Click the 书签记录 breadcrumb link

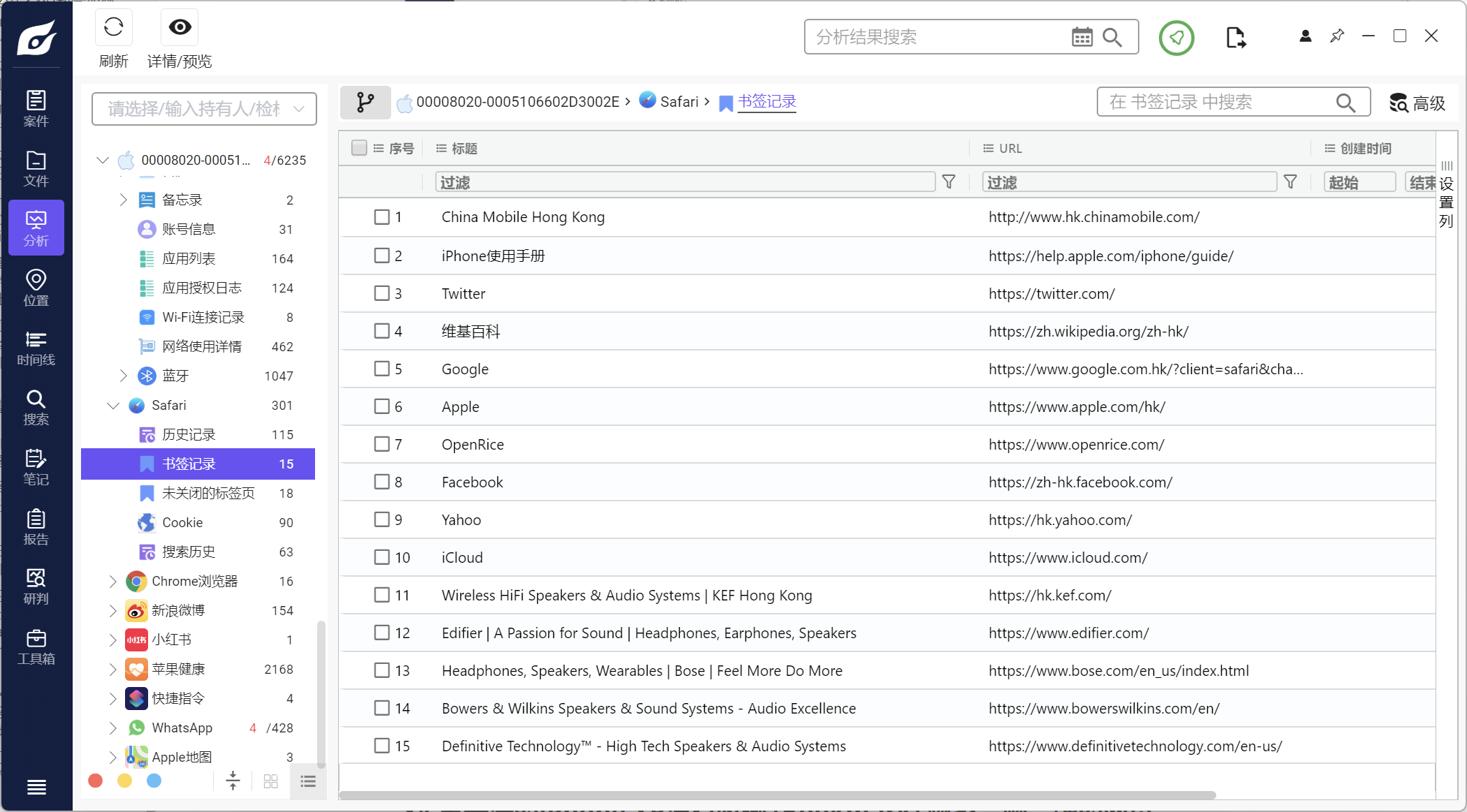point(767,102)
